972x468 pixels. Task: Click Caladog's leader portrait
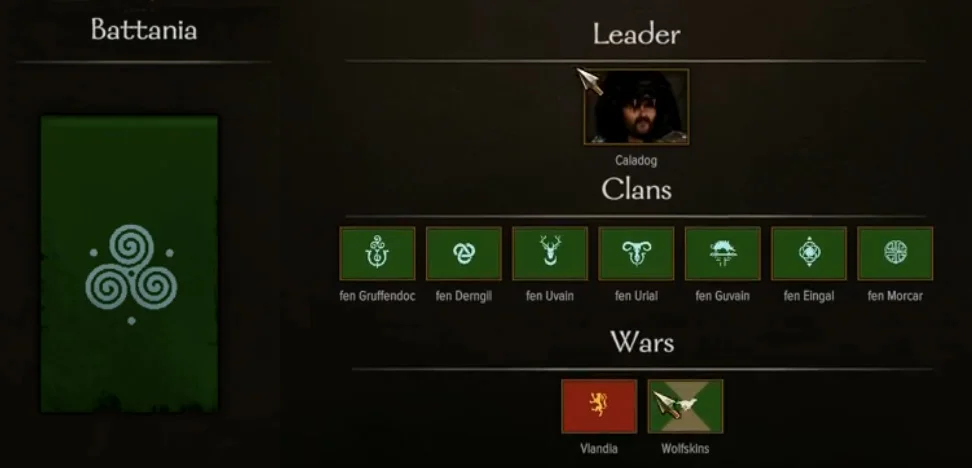636,107
